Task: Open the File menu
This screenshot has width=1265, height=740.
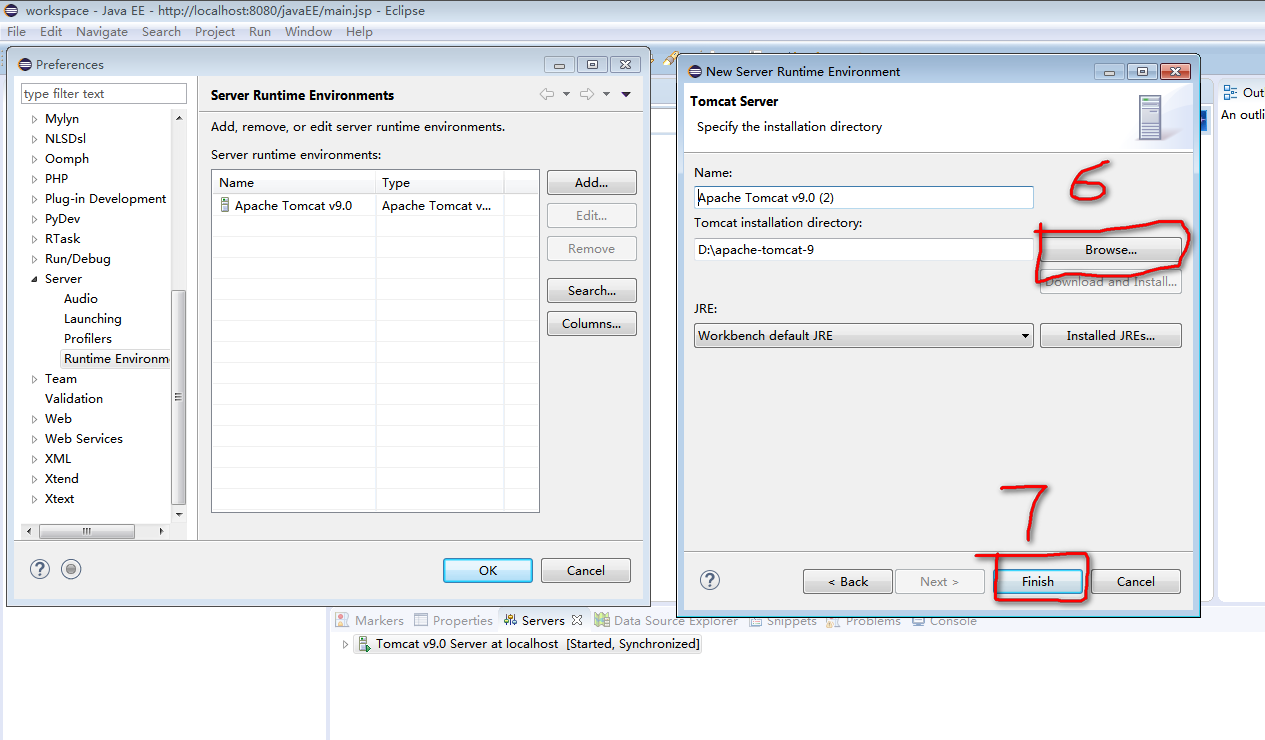Action: 16,32
